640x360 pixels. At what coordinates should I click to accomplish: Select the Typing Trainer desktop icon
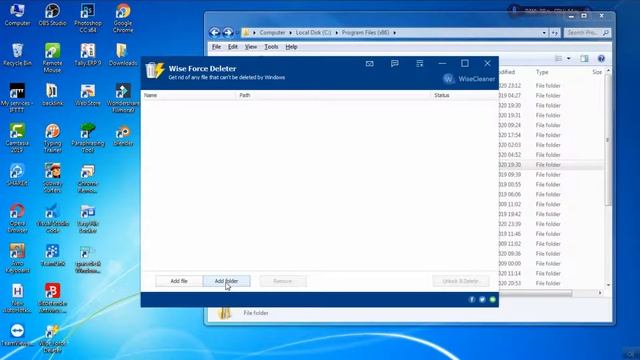(x=52, y=139)
